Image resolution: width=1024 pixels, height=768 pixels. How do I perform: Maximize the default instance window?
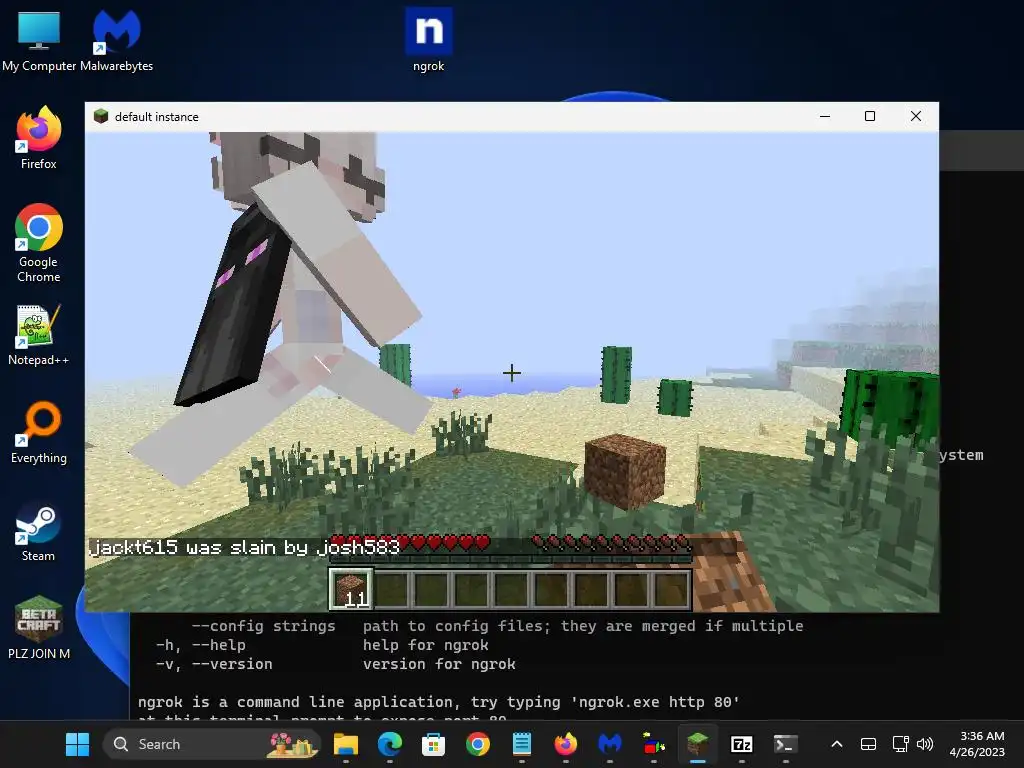tap(870, 116)
